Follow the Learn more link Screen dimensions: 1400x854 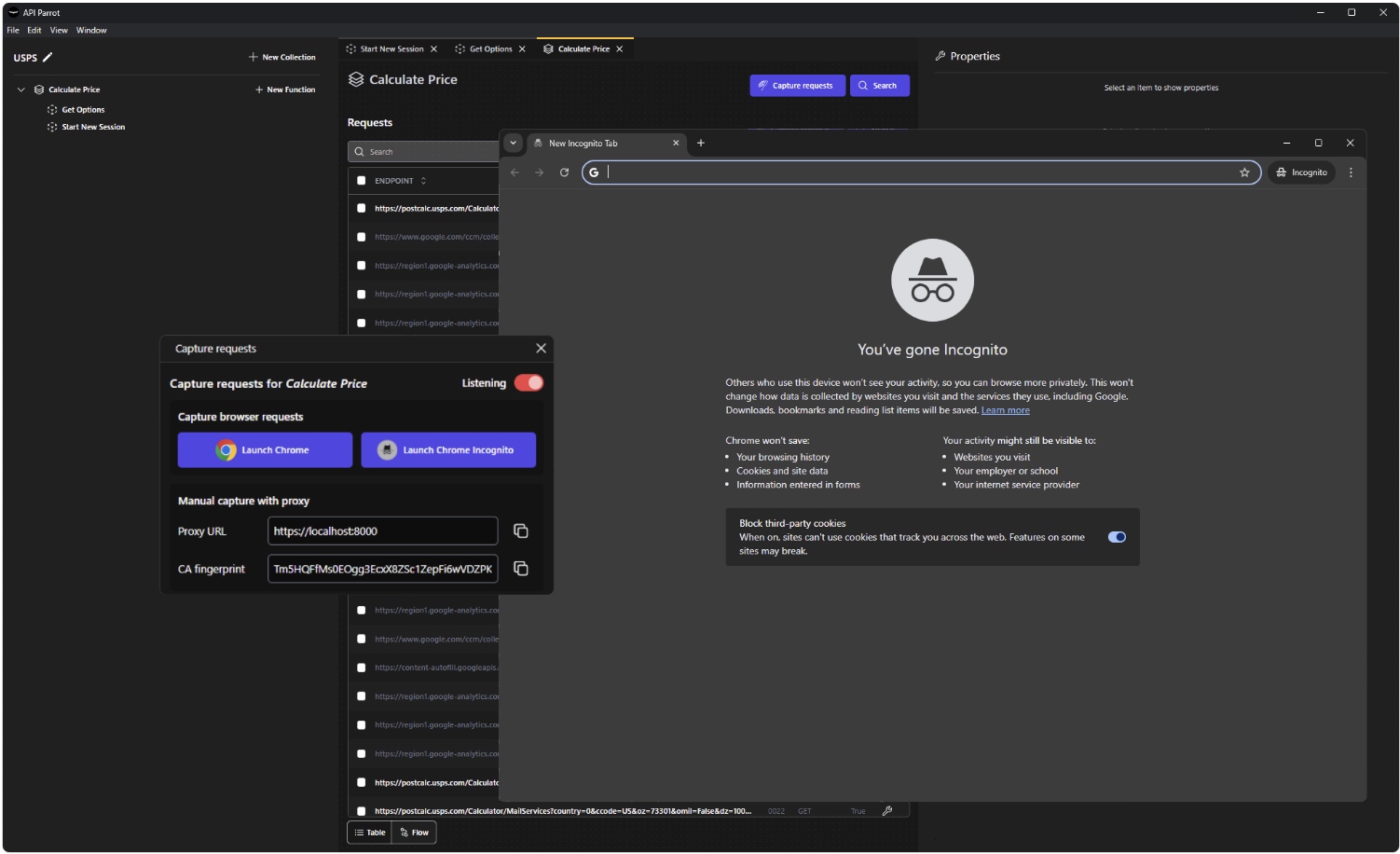coord(1005,410)
